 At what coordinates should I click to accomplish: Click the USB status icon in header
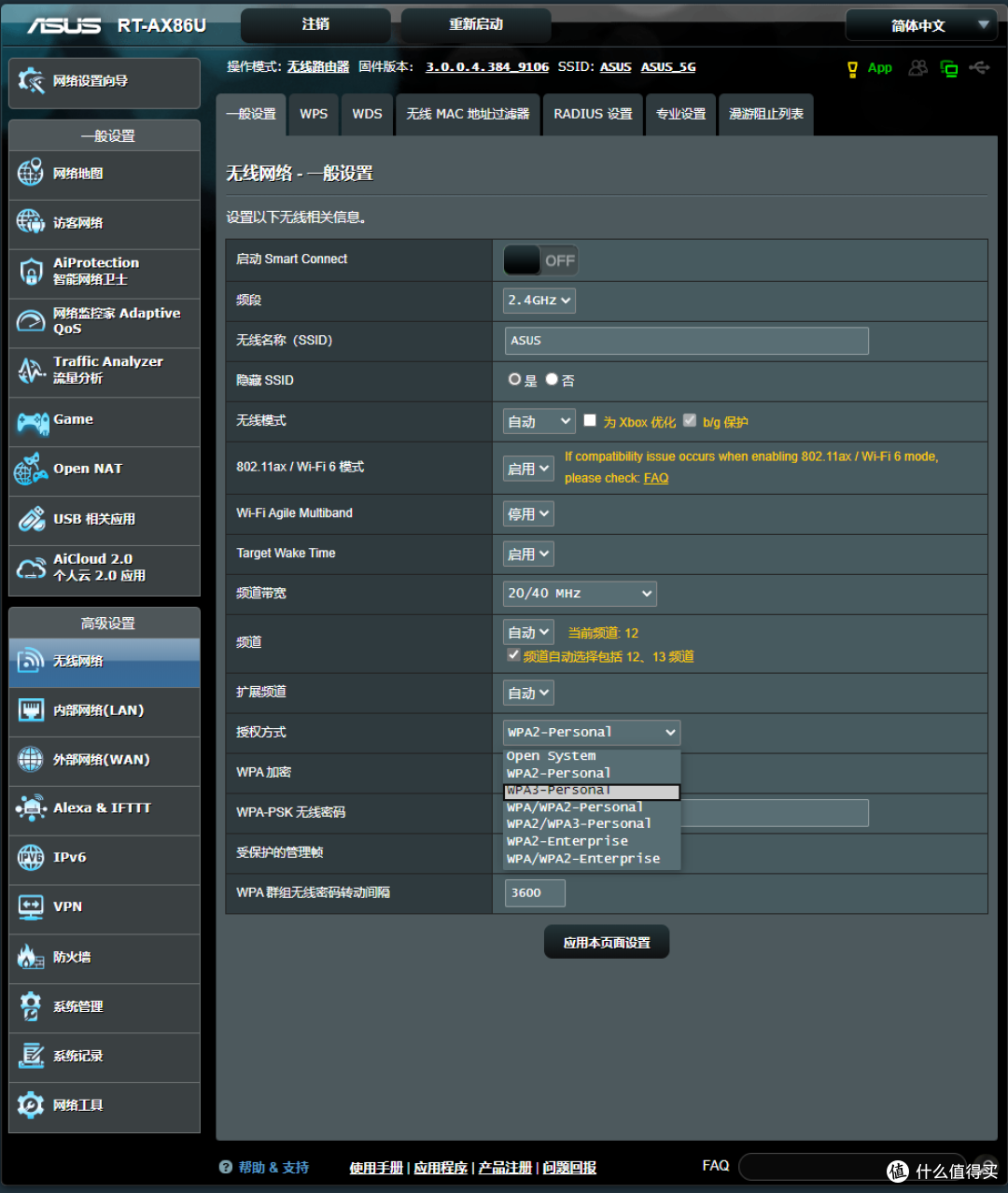pyautogui.click(x=979, y=68)
